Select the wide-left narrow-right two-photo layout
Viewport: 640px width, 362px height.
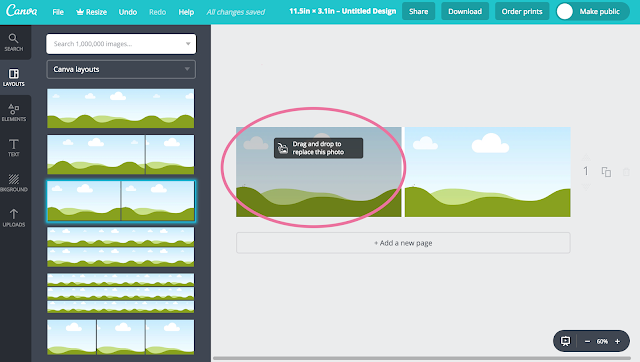121,155
